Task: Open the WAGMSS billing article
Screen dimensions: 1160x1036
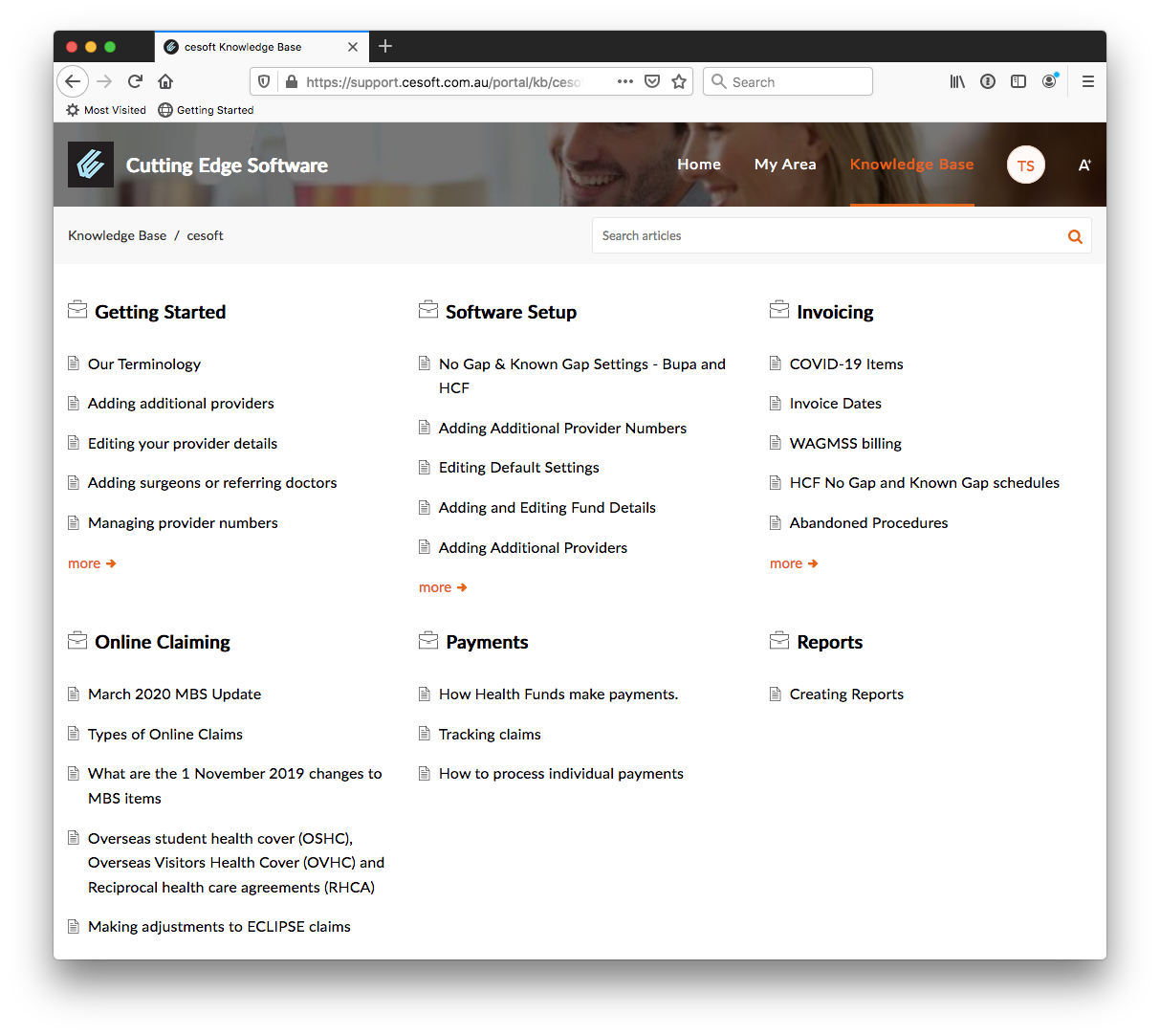Action: tap(845, 444)
